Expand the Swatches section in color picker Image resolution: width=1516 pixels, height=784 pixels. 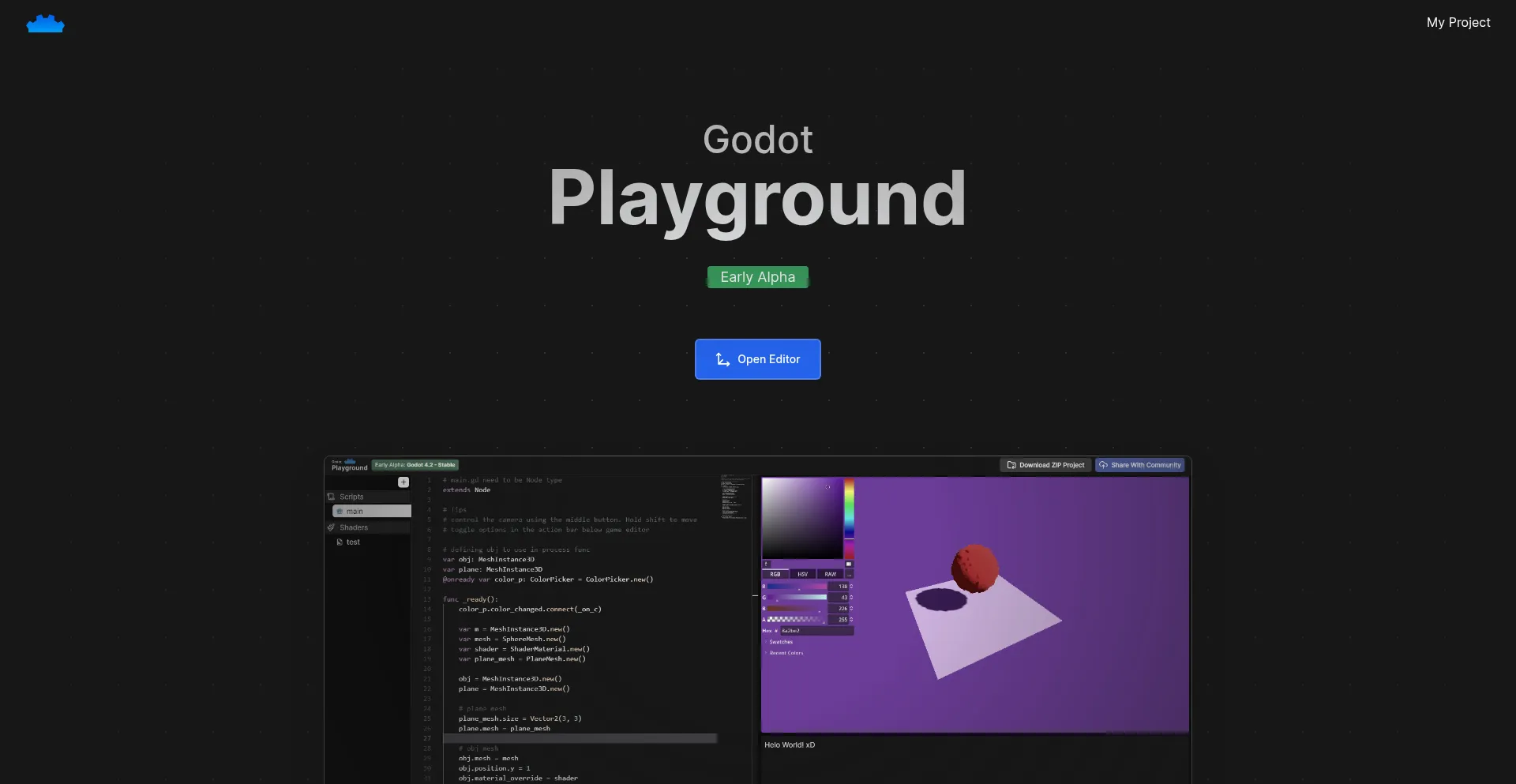point(779,642)
